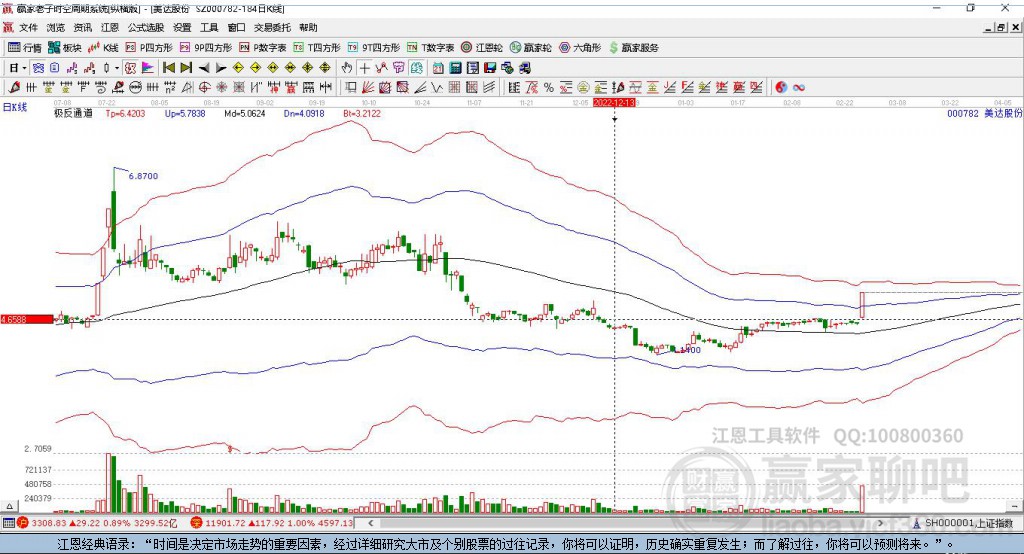Click the red 4.6588 price label
The width and height of the screenshot is (1024, 554).
point(26,319)
